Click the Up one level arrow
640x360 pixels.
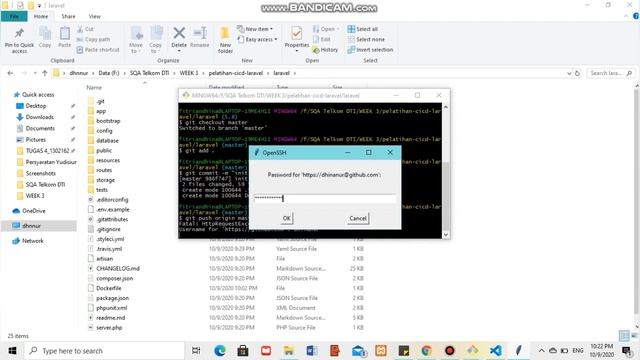(44, 73)
